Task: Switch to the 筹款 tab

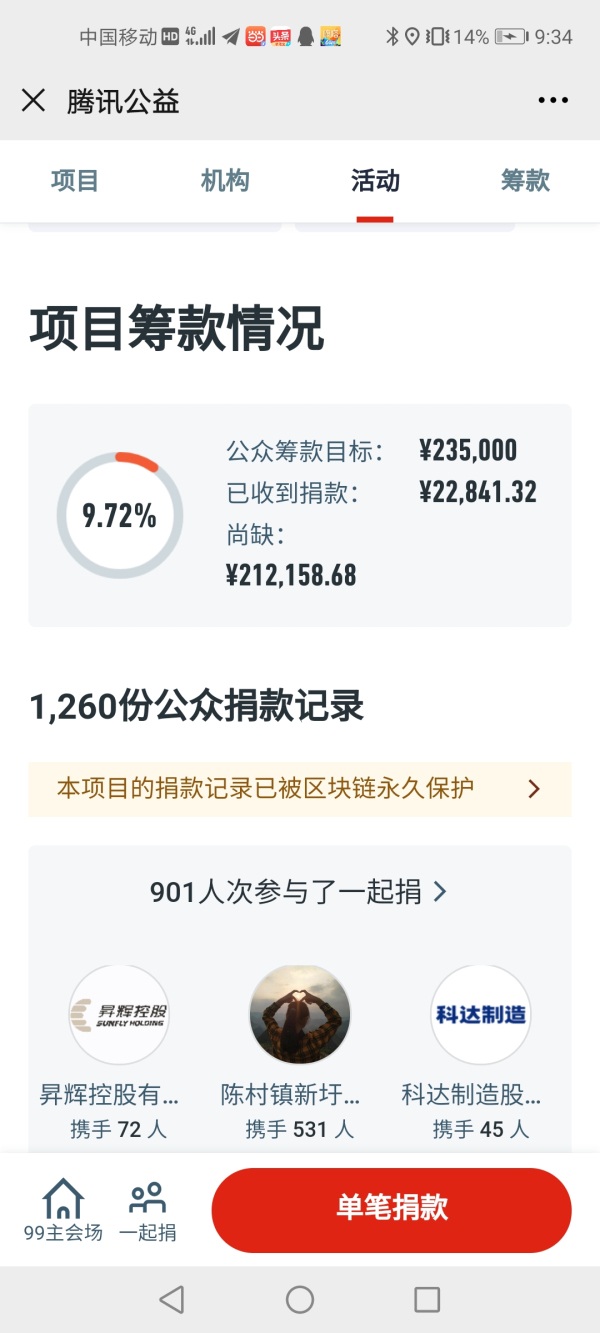Action: tap(525, 181)
